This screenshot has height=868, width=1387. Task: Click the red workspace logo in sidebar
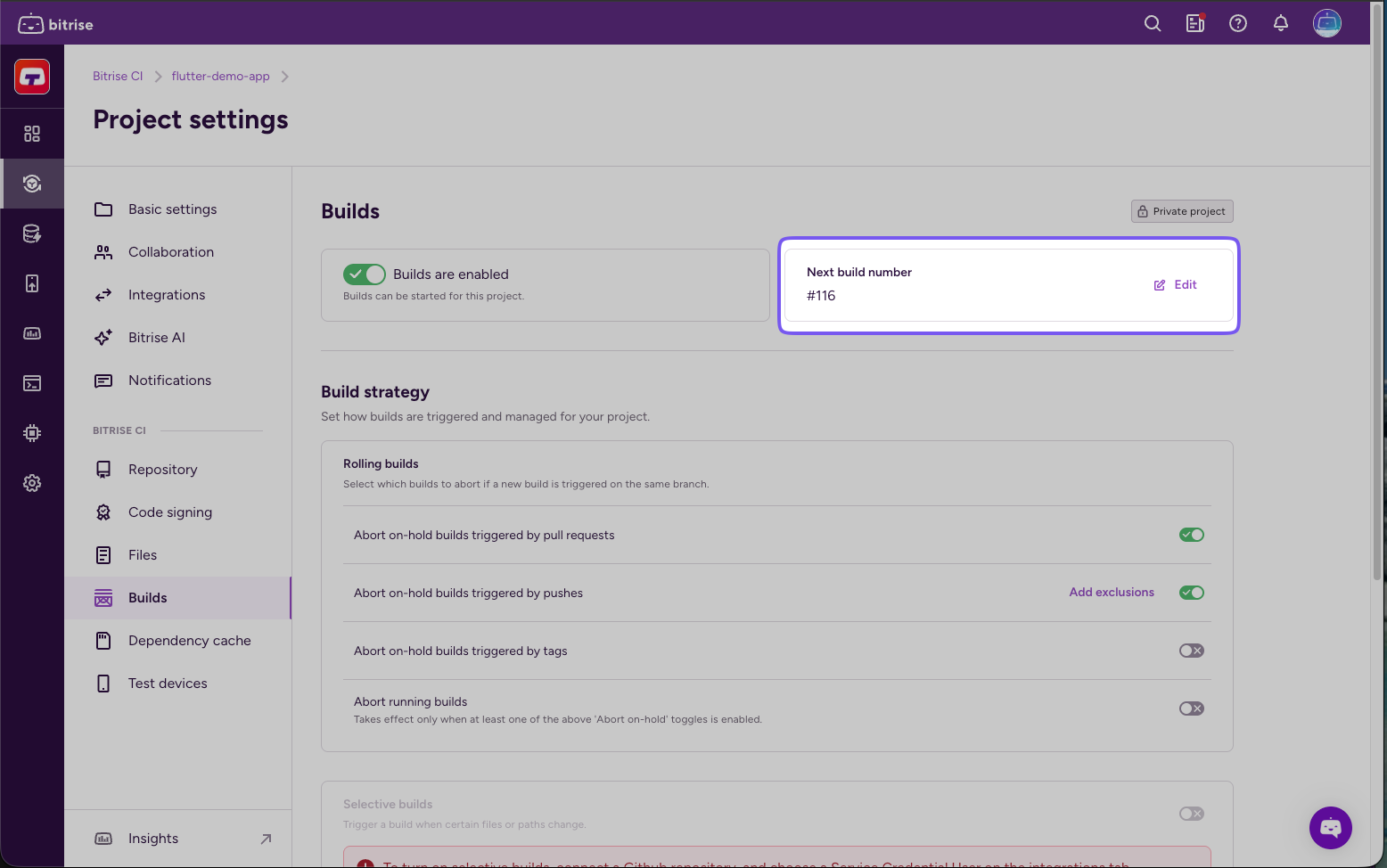(32, 77)
